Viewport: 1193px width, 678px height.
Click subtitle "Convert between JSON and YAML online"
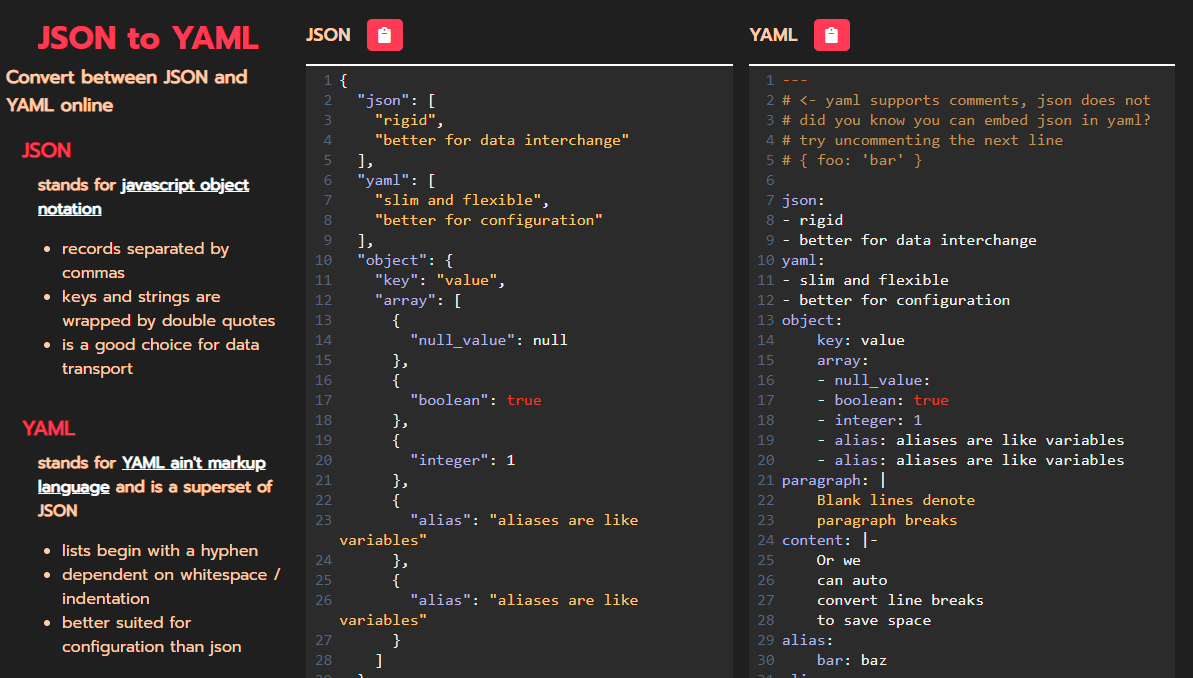coord(126,91)
